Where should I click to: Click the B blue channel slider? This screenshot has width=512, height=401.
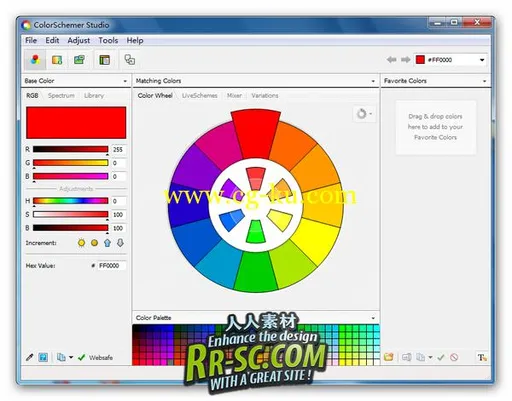(x=71, y=176)
